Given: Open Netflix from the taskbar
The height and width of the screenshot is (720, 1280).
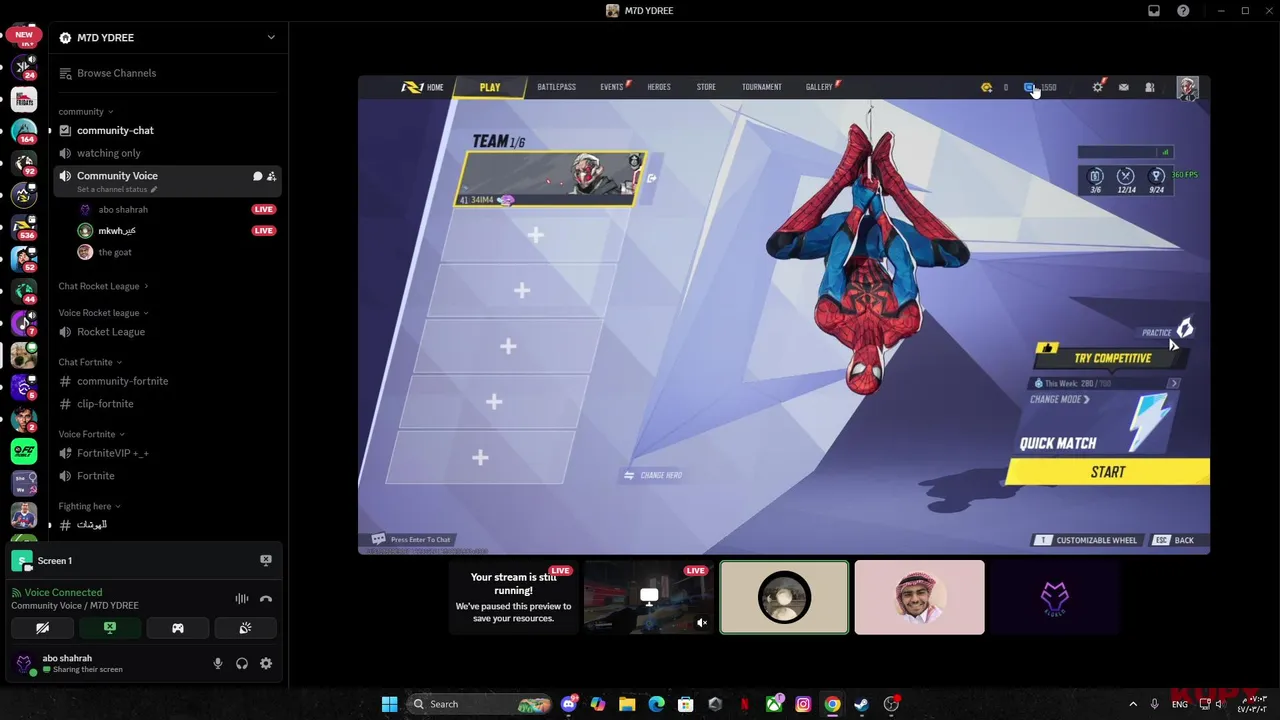Looking at the screenshot, I should tap(744, 704).
